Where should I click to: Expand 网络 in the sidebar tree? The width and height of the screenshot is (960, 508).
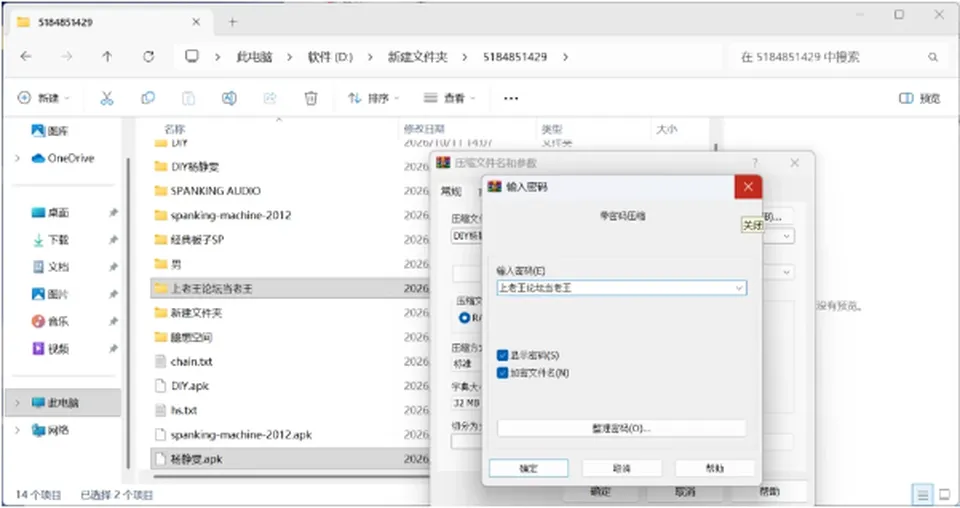17,430
